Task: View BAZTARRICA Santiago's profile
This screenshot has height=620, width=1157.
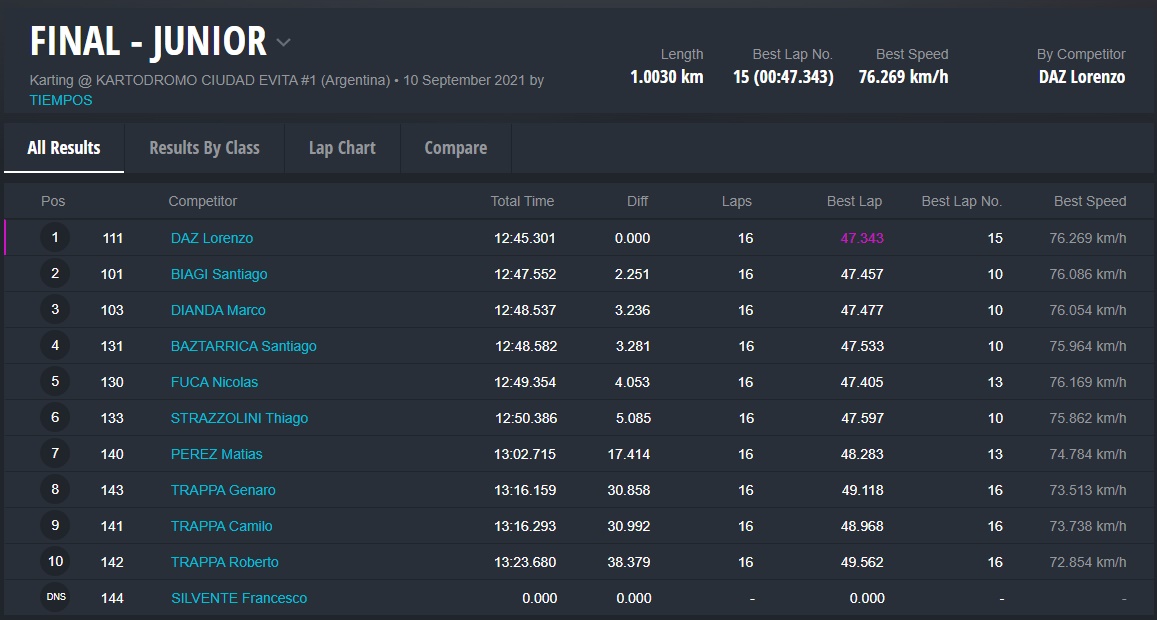Action: click(x=243, y=346)
